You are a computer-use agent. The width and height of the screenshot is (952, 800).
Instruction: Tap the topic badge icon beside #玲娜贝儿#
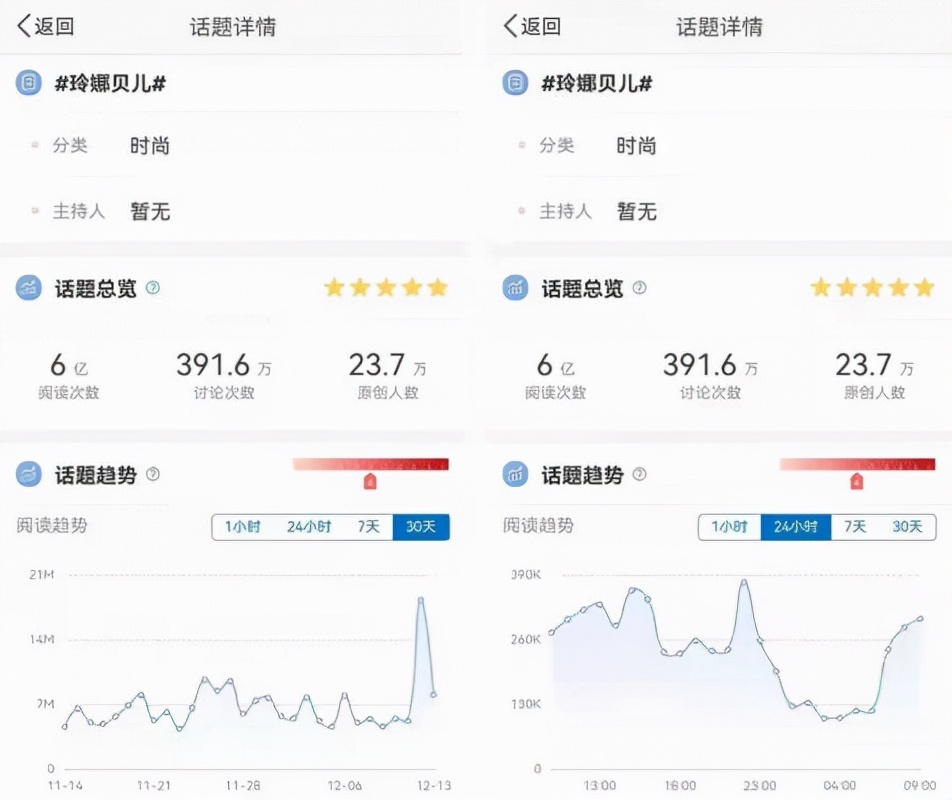[28, 85]
